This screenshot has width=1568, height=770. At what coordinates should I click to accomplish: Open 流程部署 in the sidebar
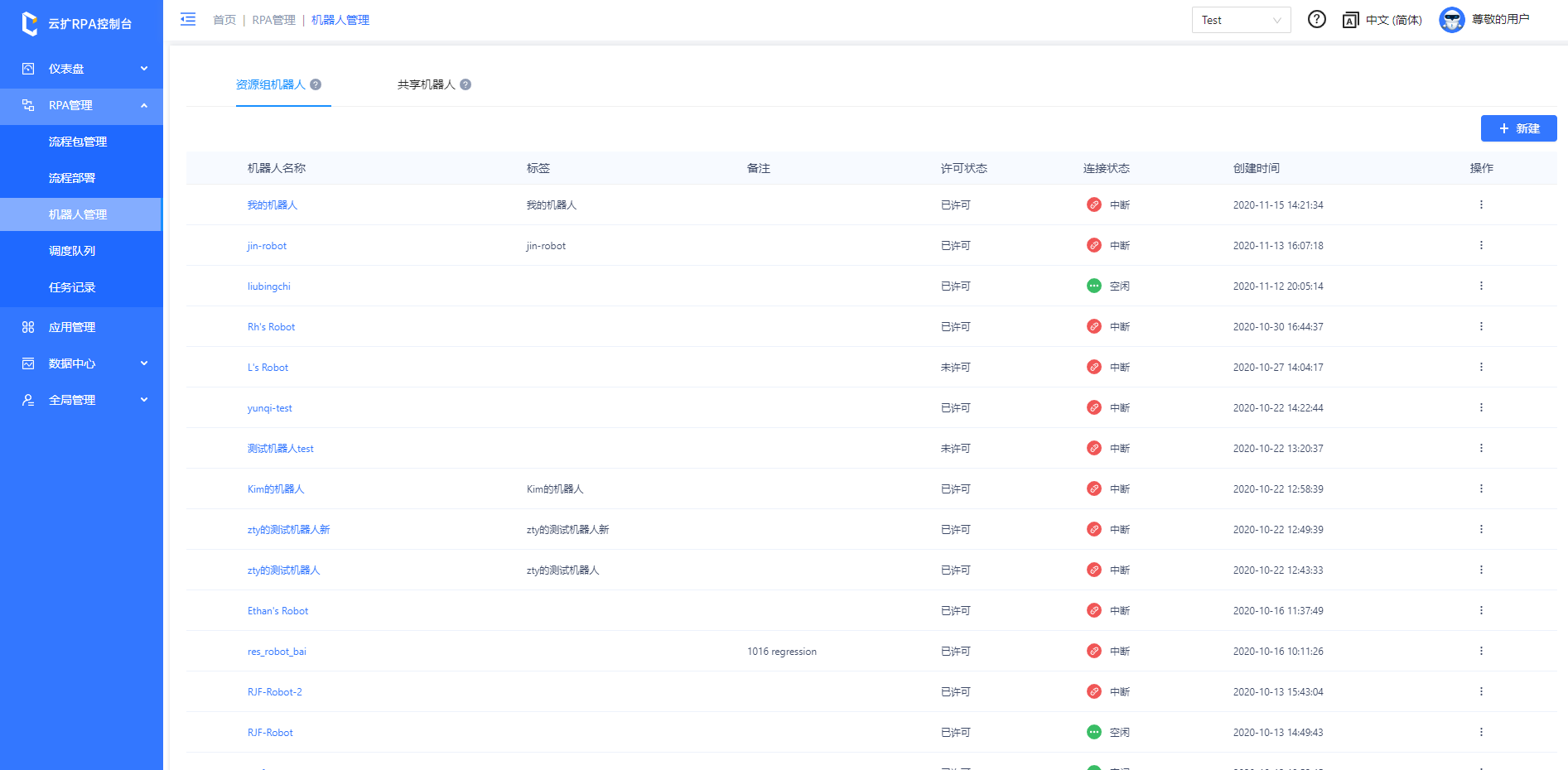coord(72,178)
